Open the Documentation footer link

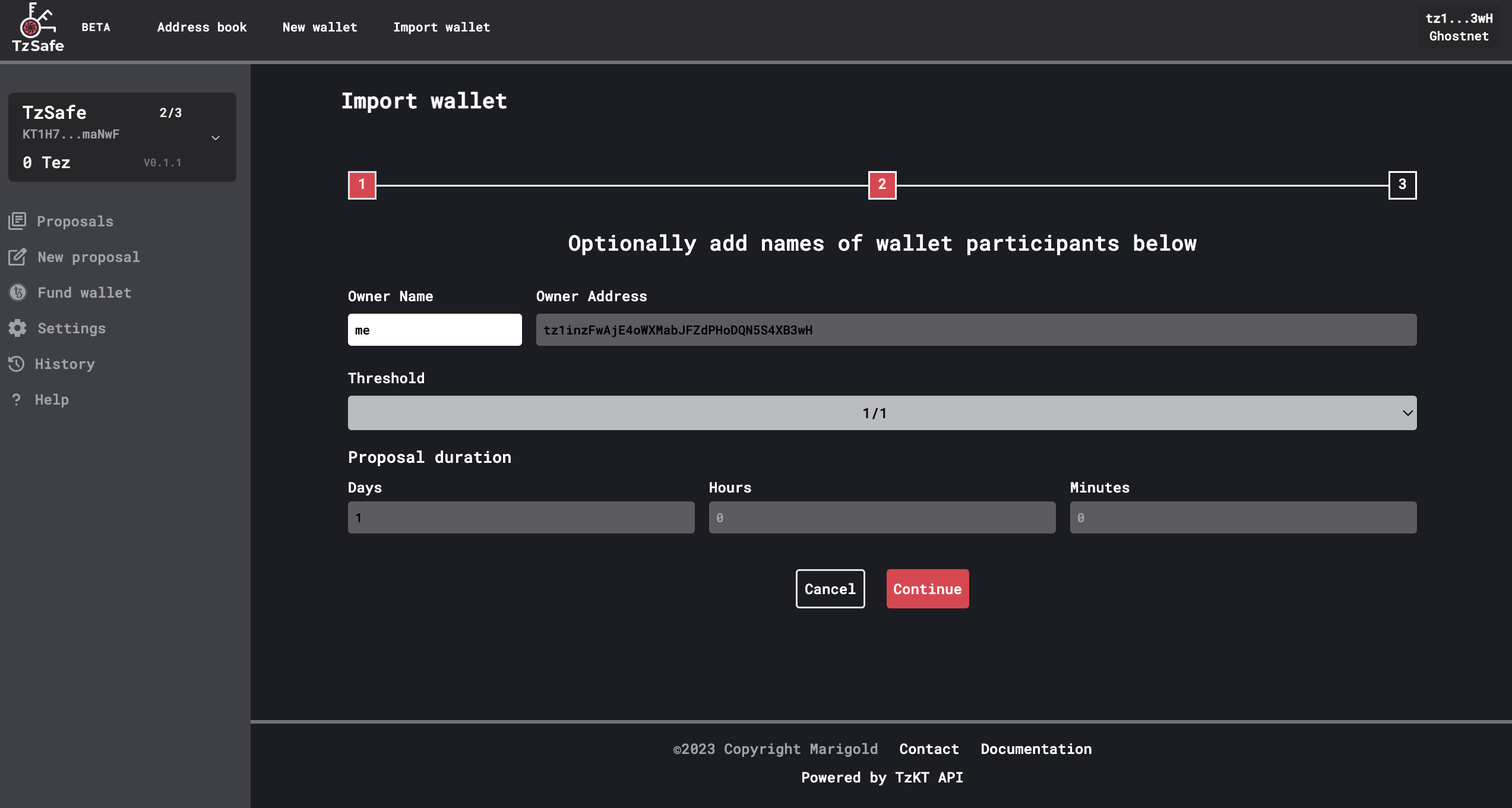point(1036,749)
